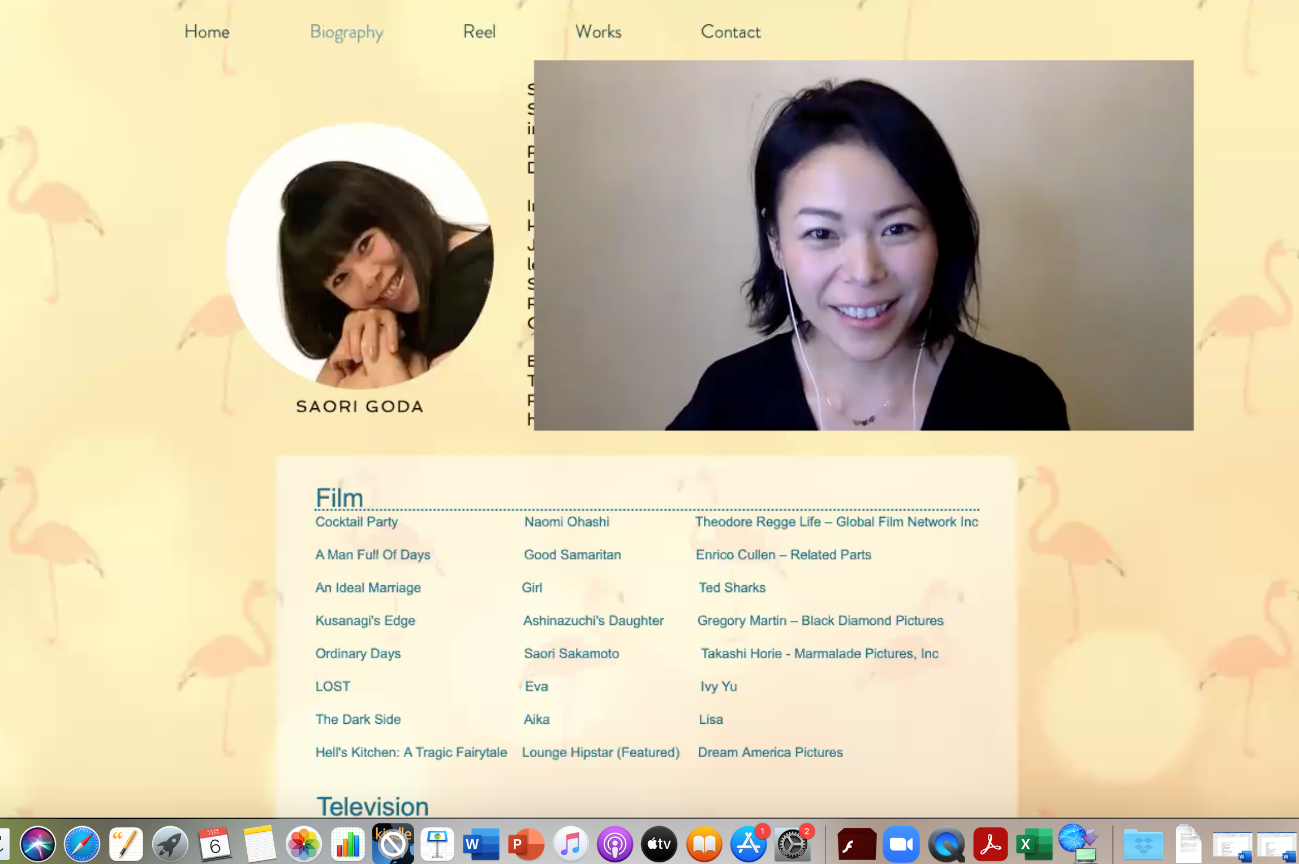Launch Adobe Flash Player in Dock

click(857, 844)
